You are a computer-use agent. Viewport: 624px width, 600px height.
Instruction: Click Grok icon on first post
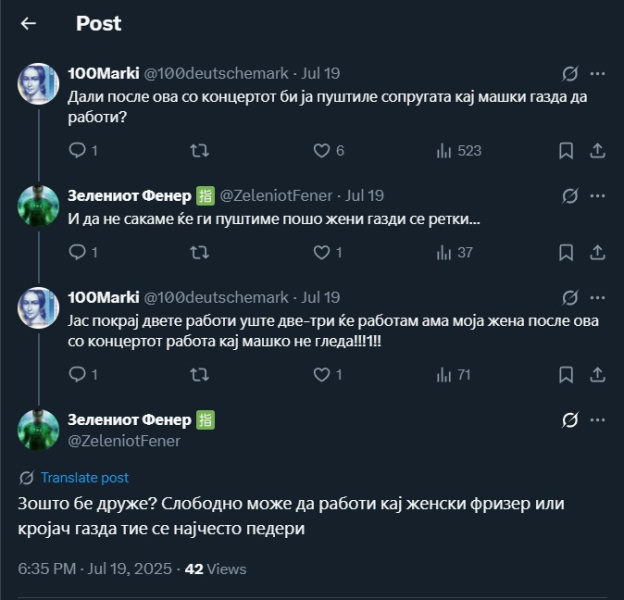coord(569,73)
